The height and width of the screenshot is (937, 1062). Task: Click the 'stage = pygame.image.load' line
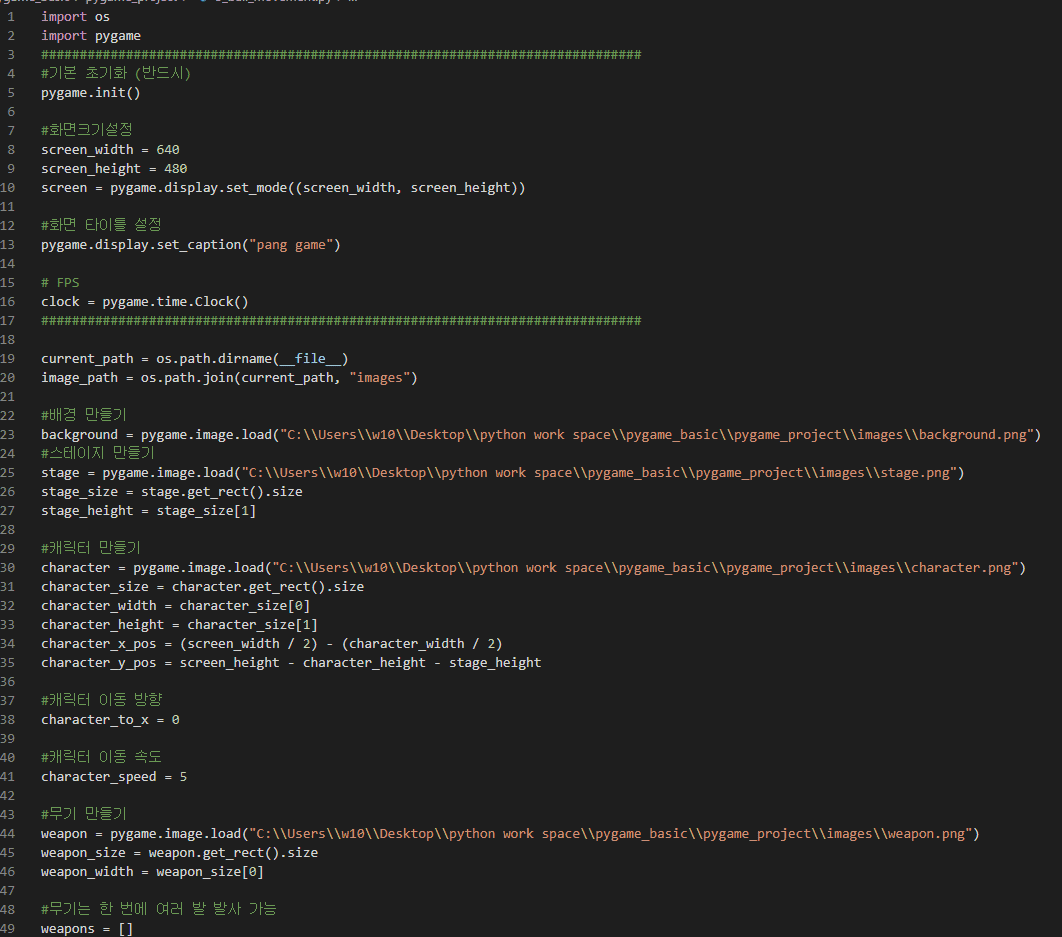coord(503,472)
